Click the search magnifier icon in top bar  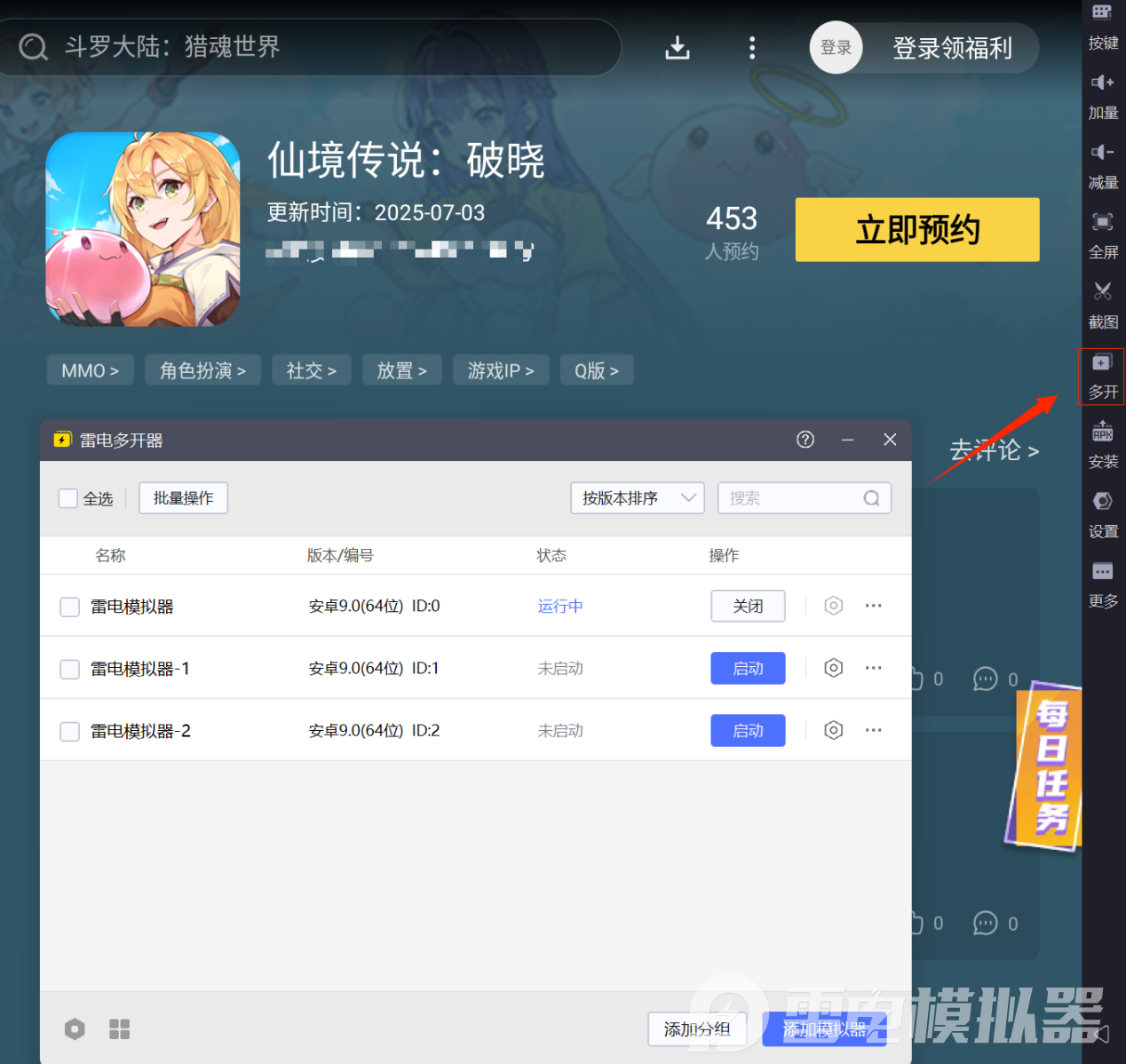(x=33, y=46)
